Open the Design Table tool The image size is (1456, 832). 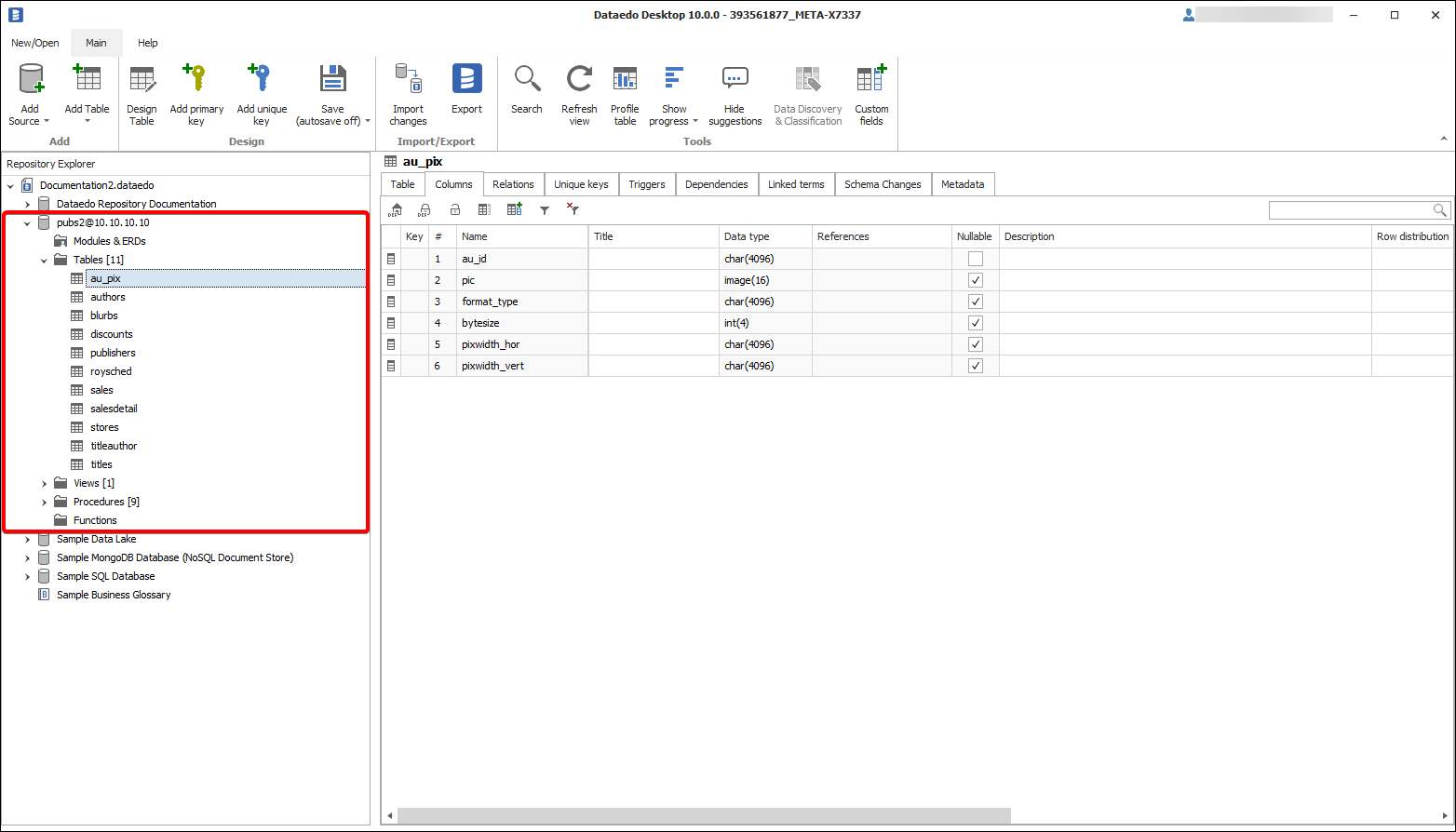tap(142, 80)
